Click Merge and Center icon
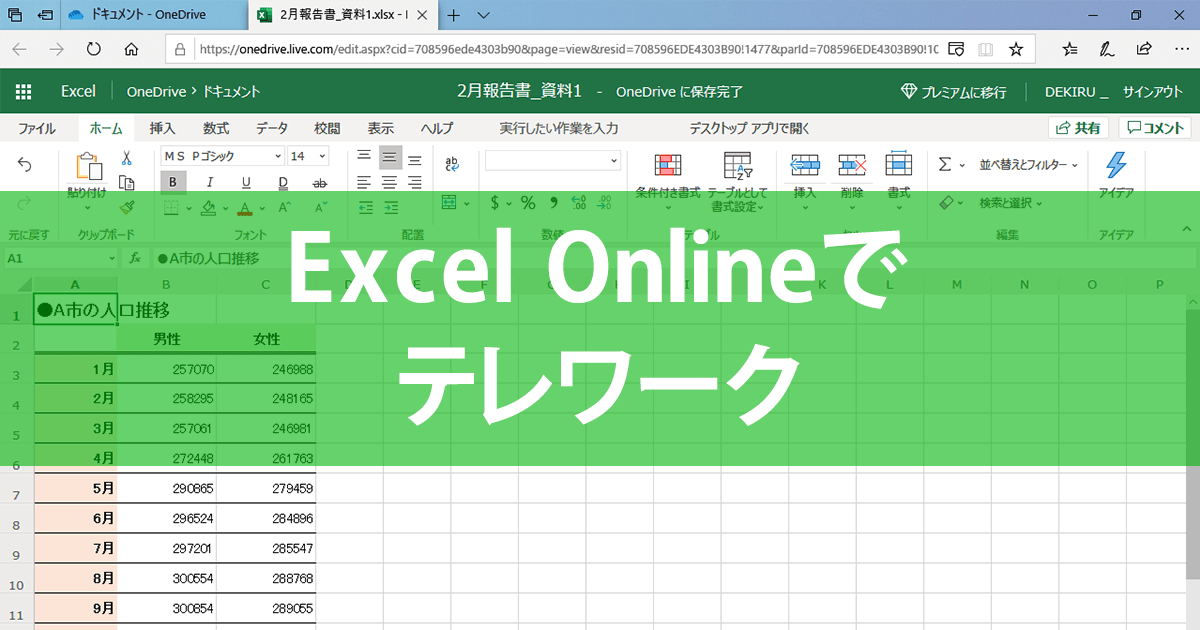Viewport: 1200px width, 630px height. 449,203
